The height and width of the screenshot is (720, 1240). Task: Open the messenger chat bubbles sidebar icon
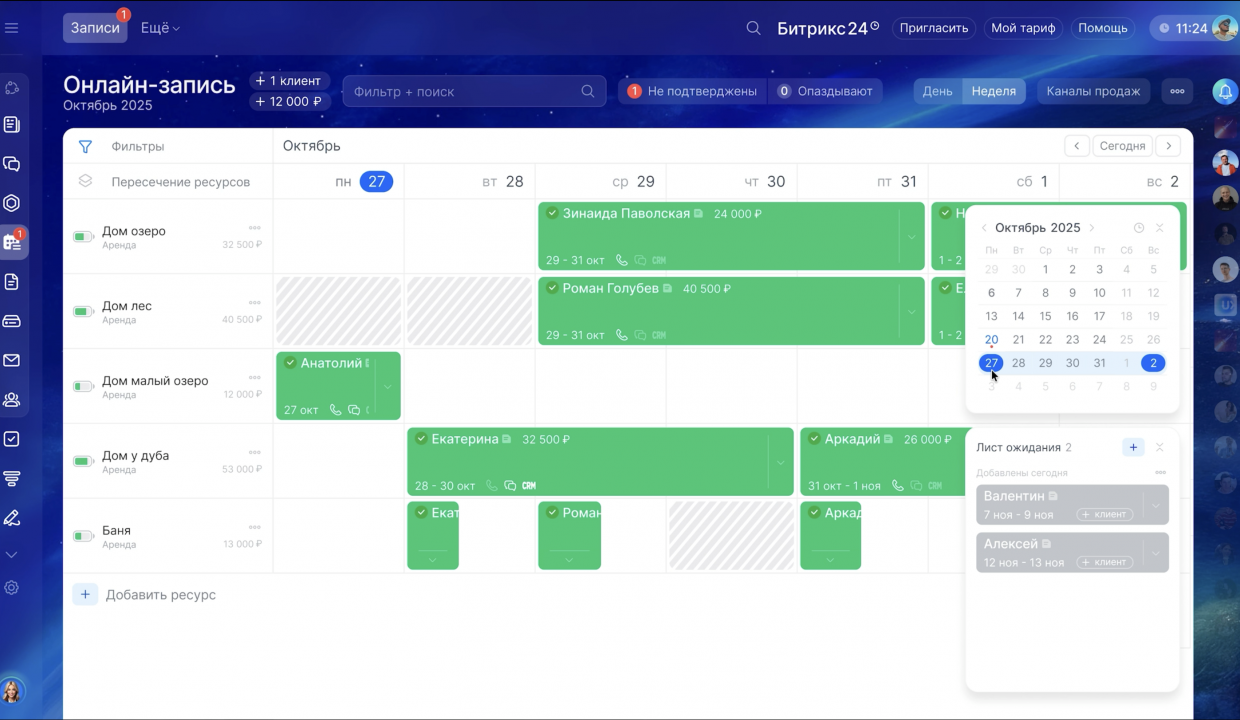point(12,164)
